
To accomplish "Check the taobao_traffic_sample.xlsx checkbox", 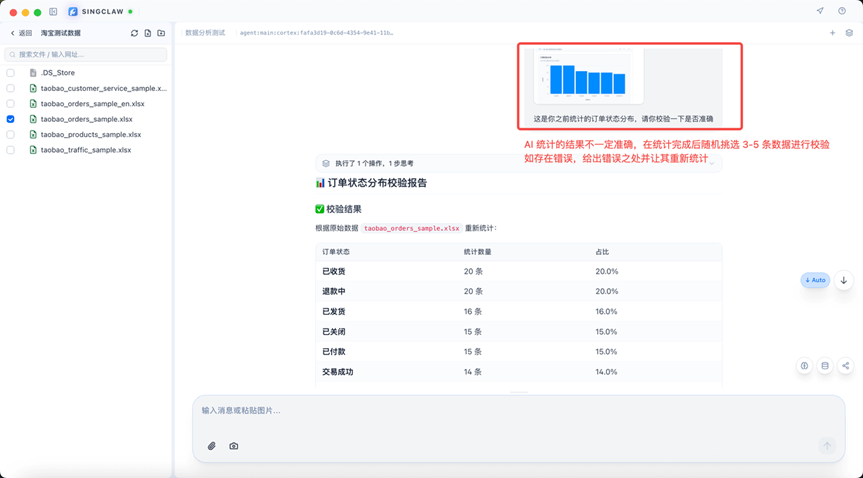I will click(11, 150).
